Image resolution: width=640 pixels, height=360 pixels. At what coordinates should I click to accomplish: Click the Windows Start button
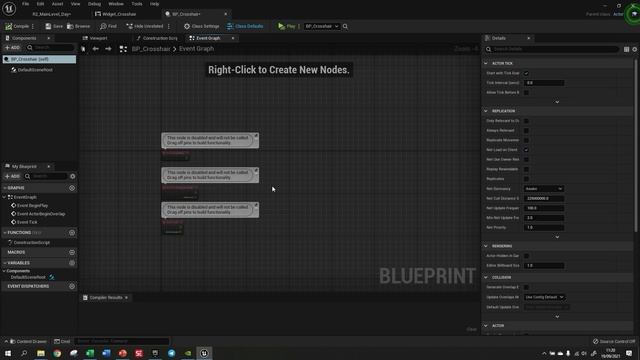[8, 353]
